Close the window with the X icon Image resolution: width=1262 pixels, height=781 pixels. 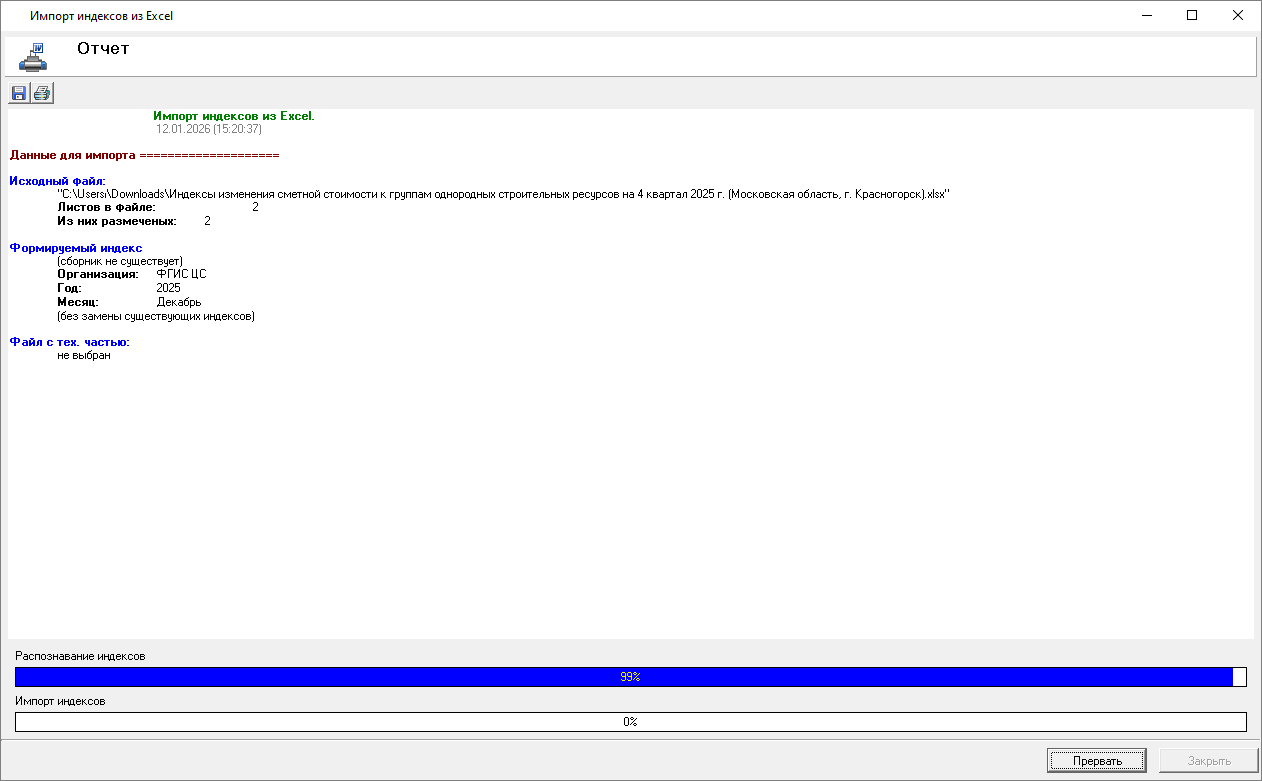[x=1238, y=16]
